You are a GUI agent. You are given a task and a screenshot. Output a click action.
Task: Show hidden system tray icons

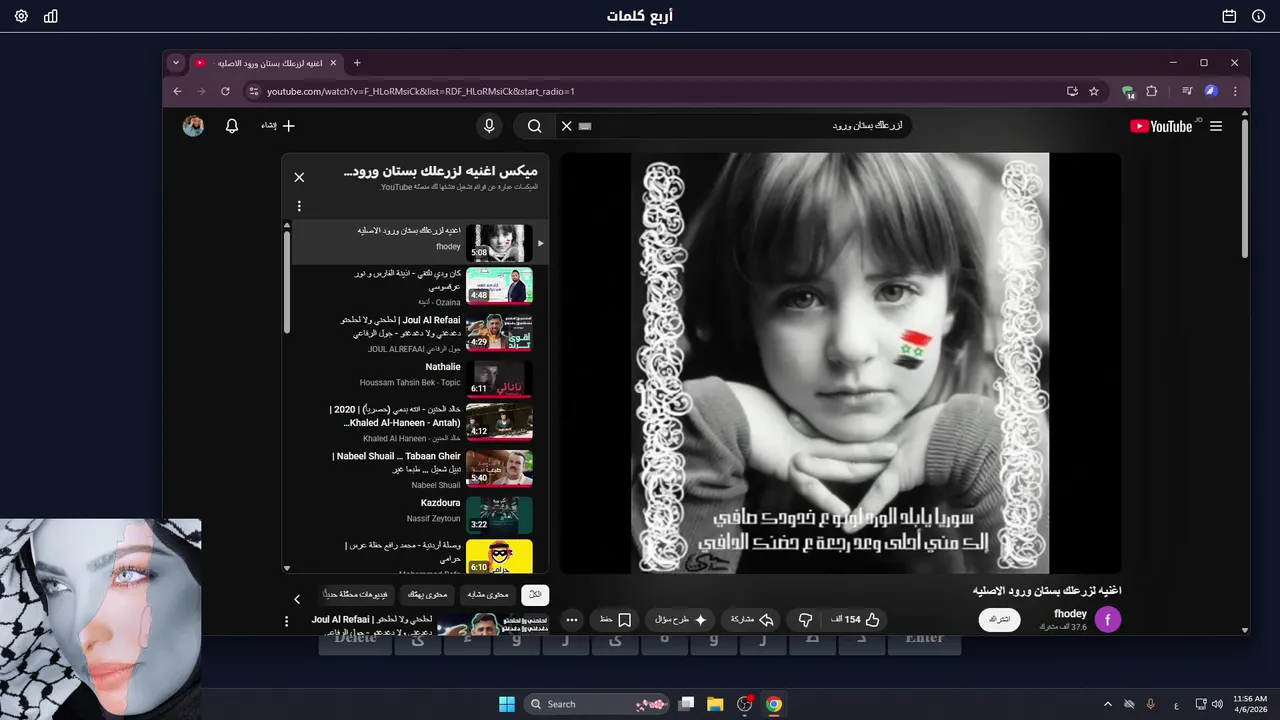point(1108,704)
